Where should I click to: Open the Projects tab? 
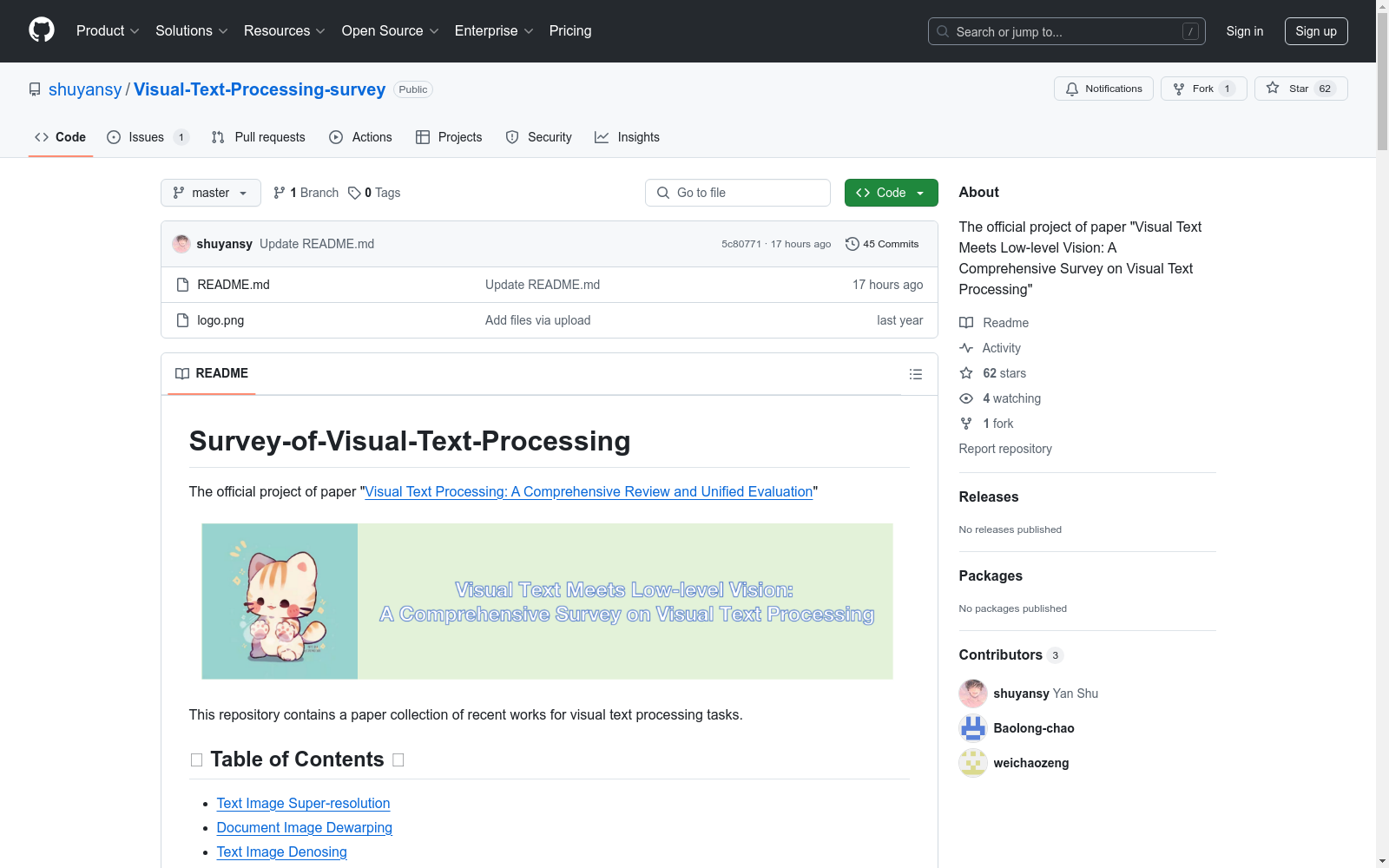tap(449, 137)
